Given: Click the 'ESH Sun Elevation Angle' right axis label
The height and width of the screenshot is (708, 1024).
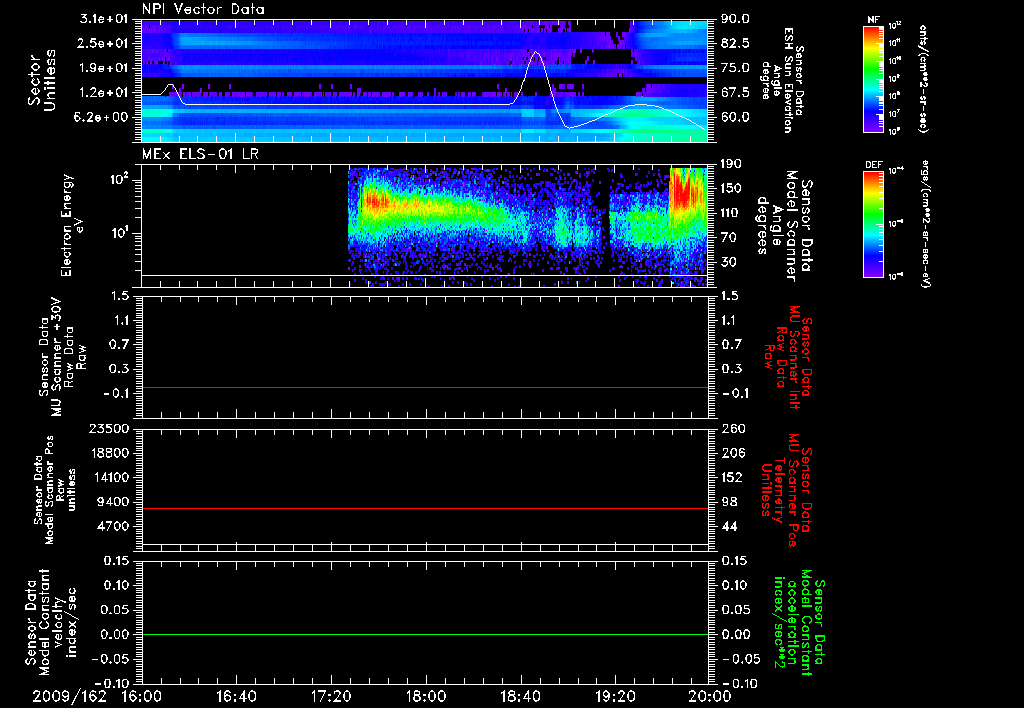Looking at the screenshot, I should (x=784, y=80).
